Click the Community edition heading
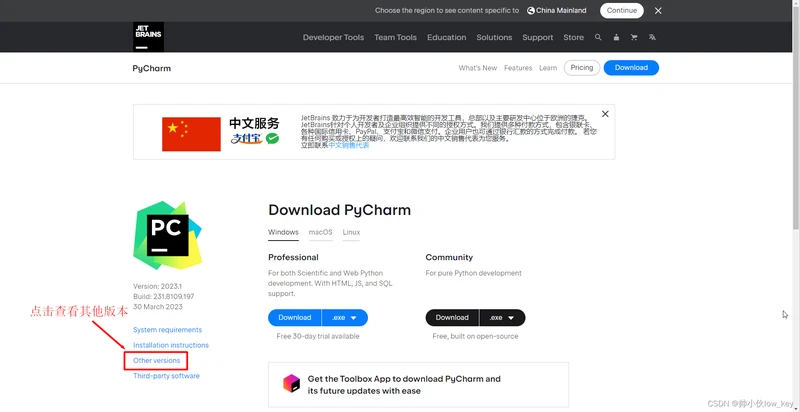The width and height of the screenshot is (800, 412). click(x=449, y=258)
